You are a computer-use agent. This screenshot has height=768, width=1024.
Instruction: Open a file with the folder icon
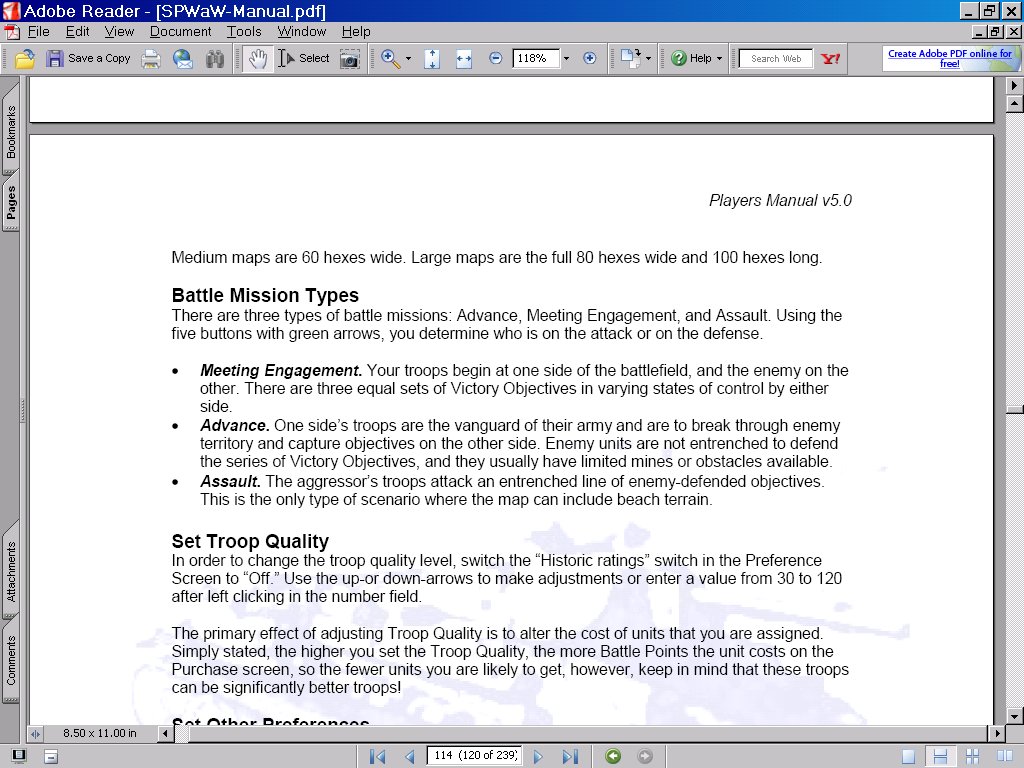25,59
